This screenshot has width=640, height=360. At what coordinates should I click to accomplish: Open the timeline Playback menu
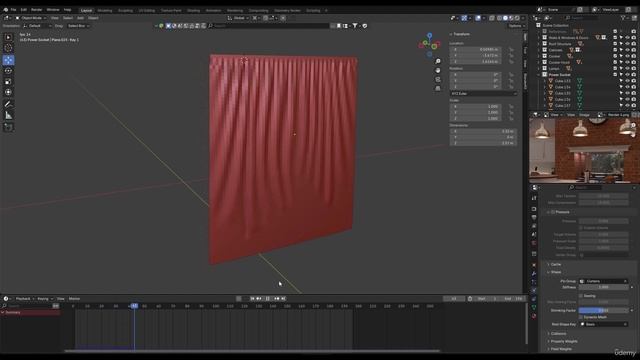click(24, 299)
